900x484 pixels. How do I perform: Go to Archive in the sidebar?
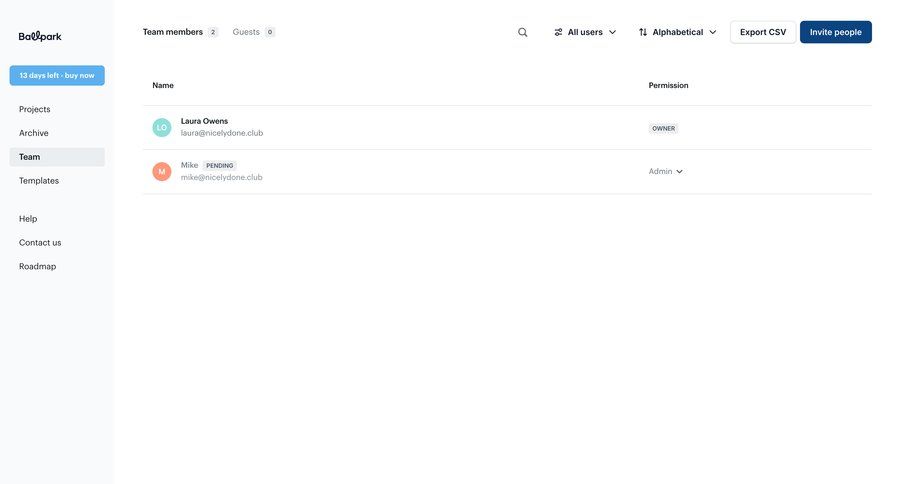[x=34, y=133]
